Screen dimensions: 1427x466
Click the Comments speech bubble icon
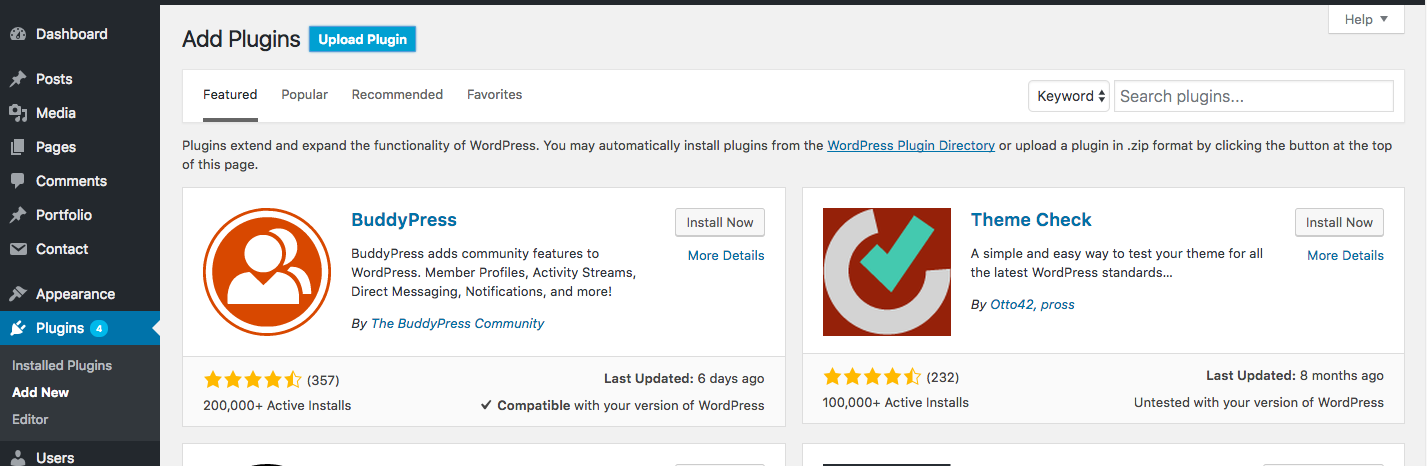coord(18,181)
